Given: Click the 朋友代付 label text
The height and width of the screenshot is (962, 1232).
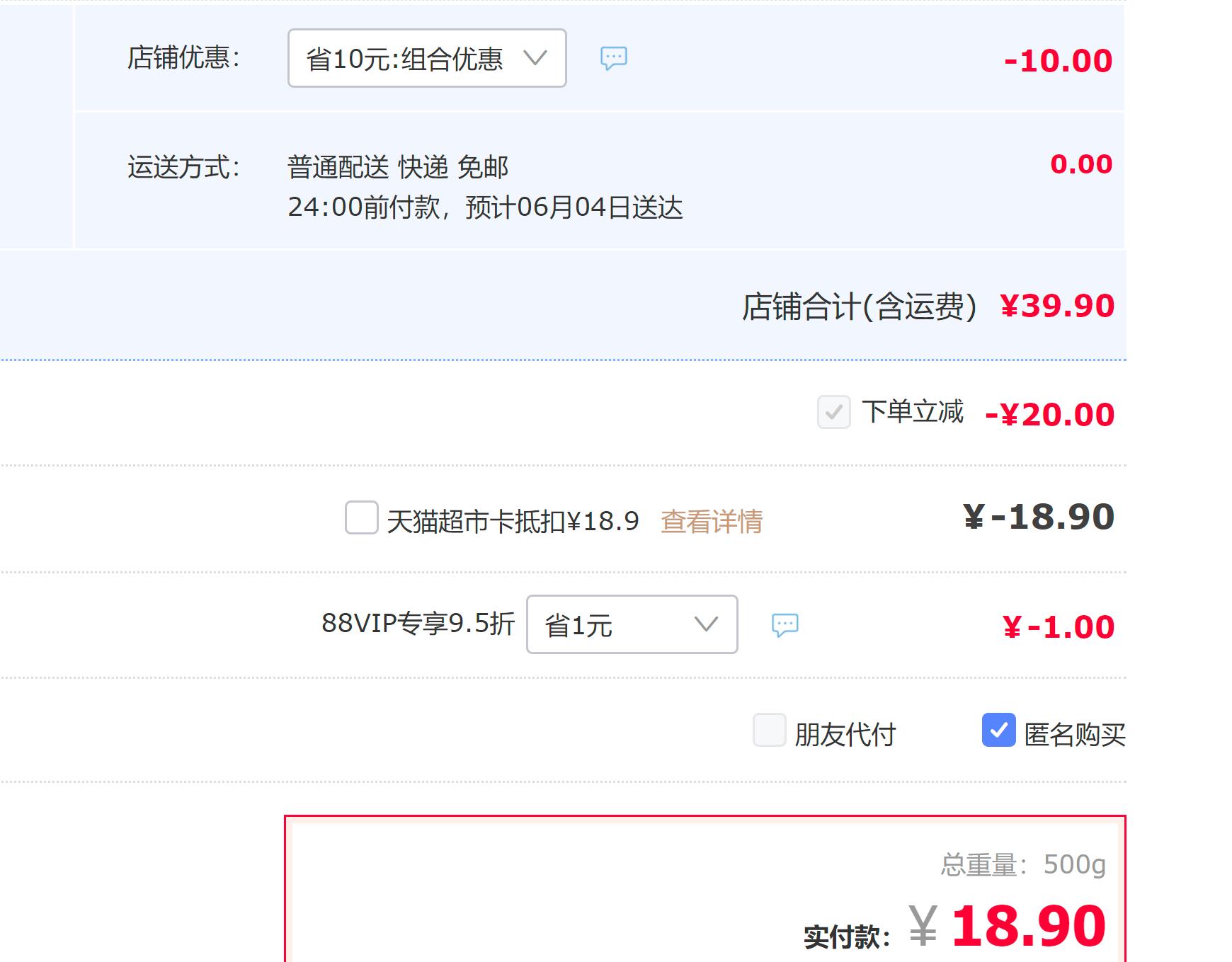Looking at the screenshot, I should click(845, 734).
